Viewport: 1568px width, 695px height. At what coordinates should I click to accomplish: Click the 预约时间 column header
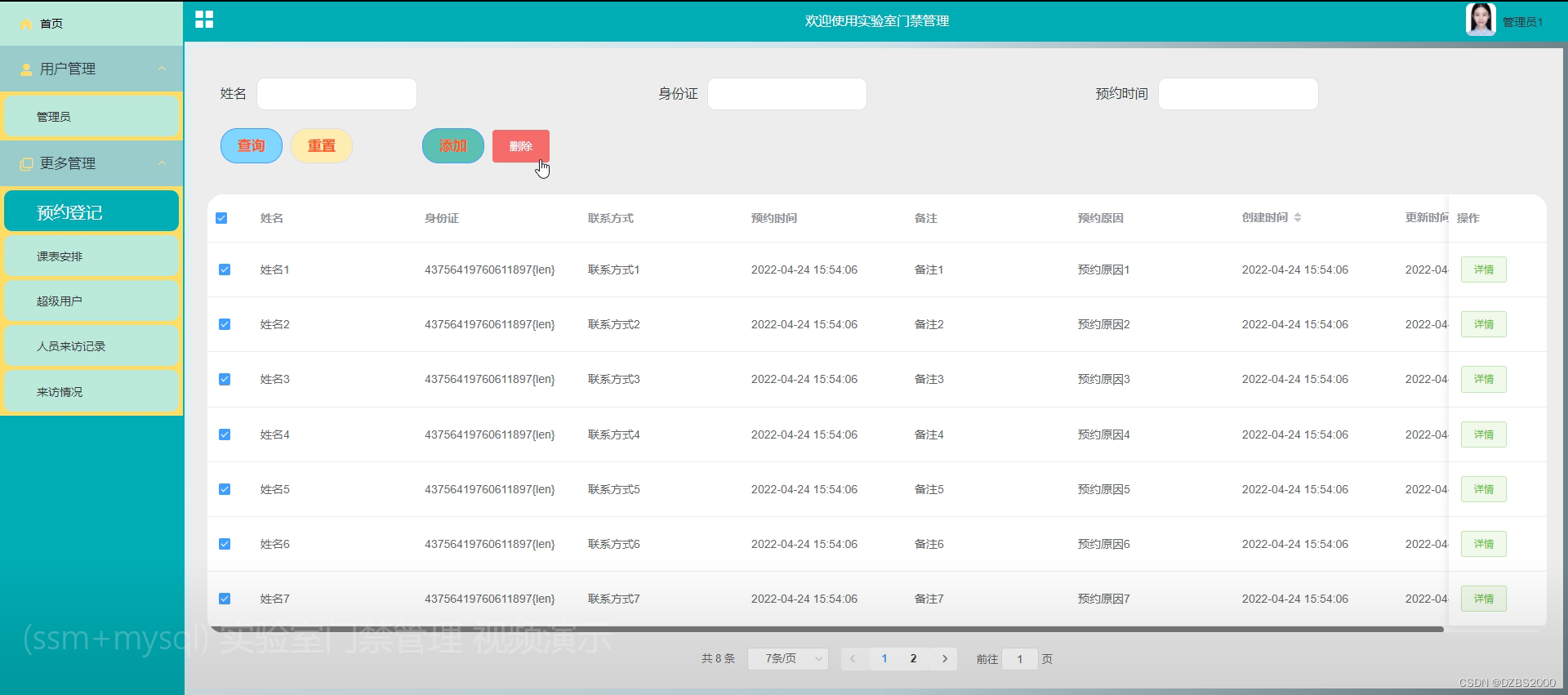pyautogui.click(x=774, y=218)
